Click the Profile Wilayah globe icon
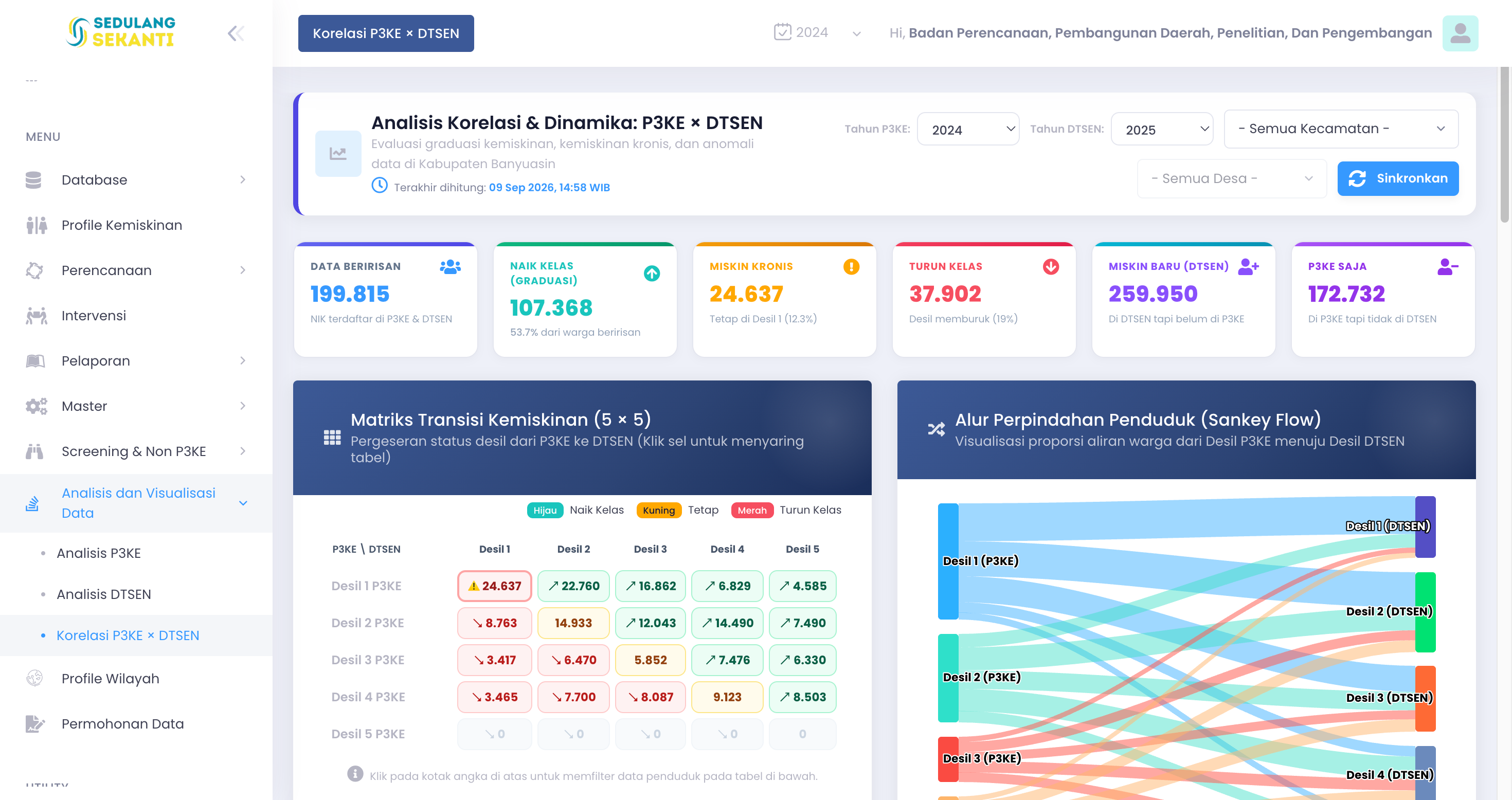Image resolution: width=1512 pixels, height=800 pixels. [34, 679]
